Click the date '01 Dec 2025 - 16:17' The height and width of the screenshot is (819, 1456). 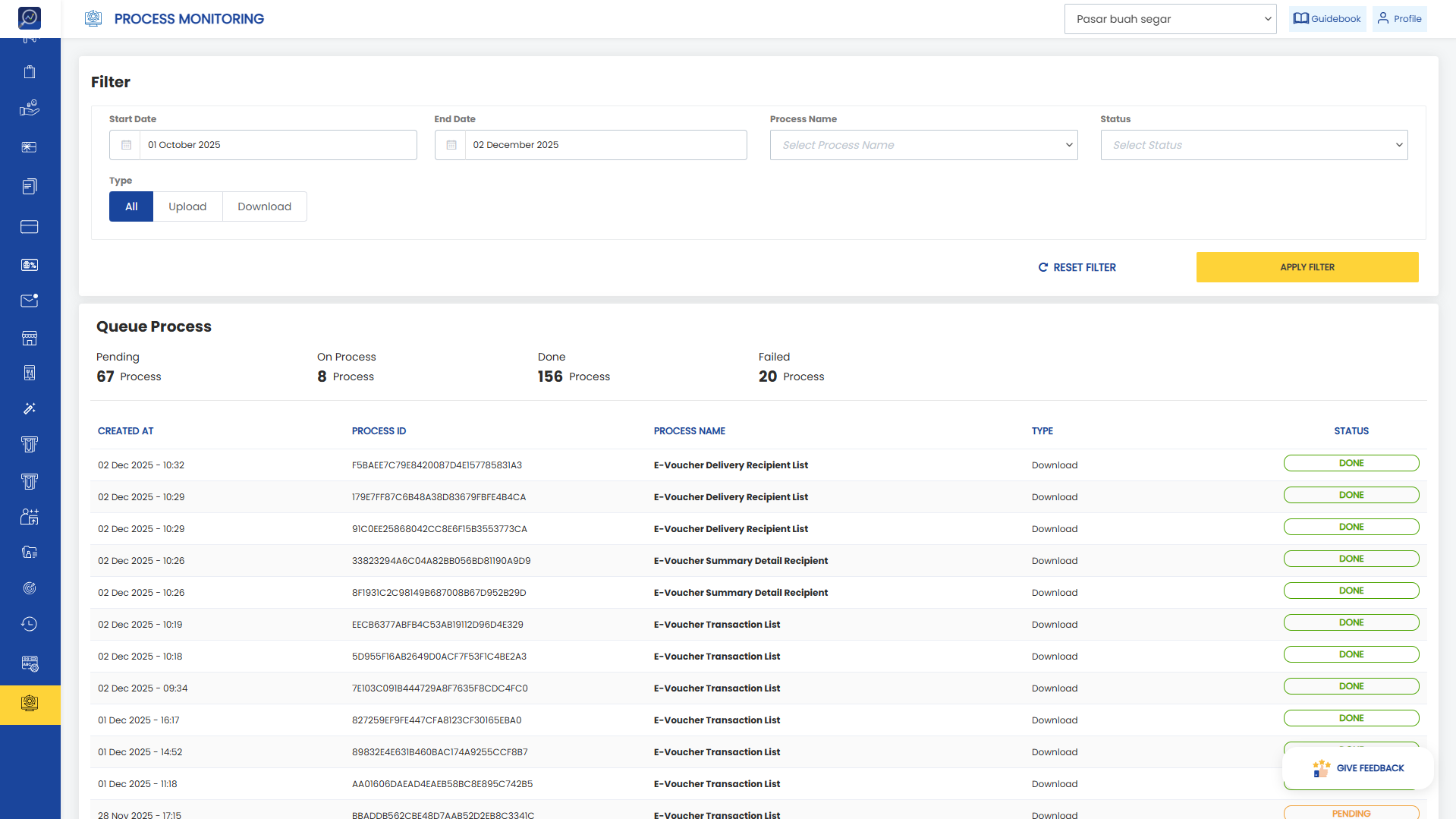(139, 720)
